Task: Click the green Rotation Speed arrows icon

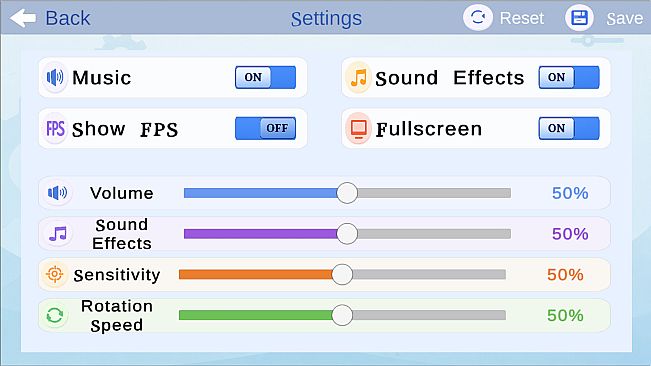Action: pos(55,315)
